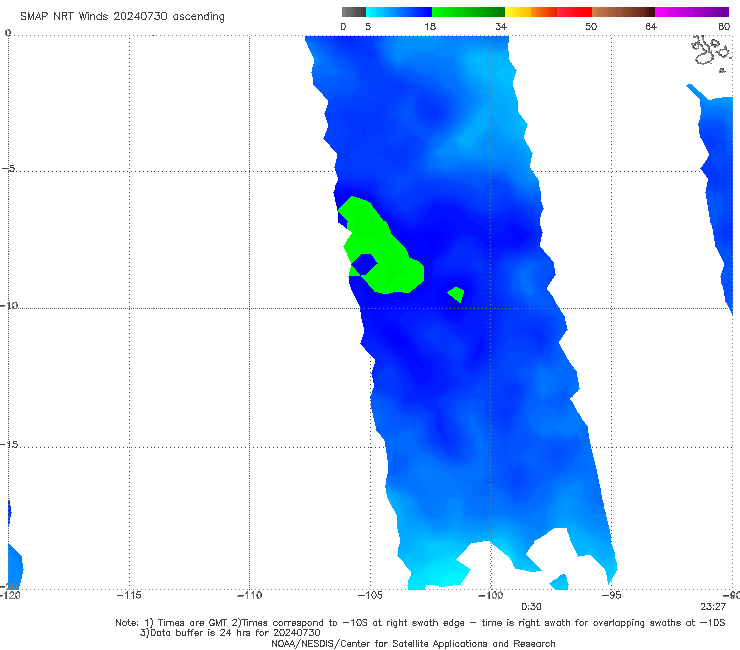Image resolution: width=740 pixels, height=650 pixels.
Task: Click the color bar label '34'
Action: [x=501, y=26]
